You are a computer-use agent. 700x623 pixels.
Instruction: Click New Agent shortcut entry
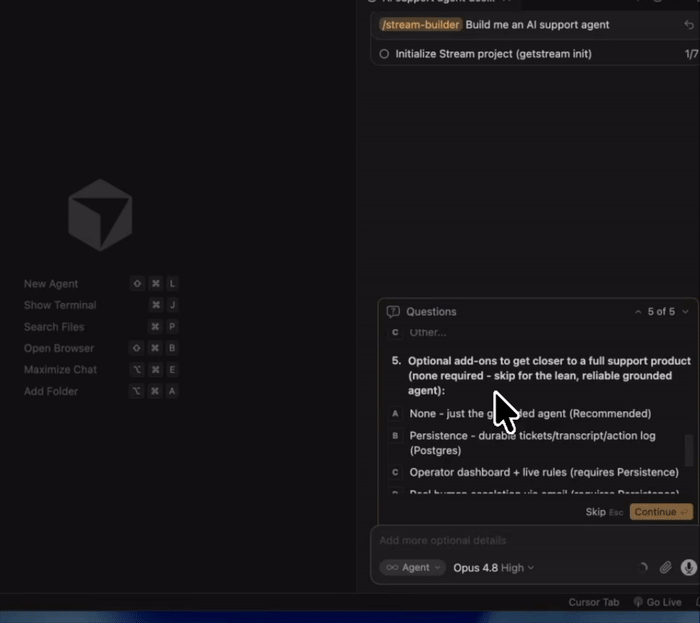(100, 284)
